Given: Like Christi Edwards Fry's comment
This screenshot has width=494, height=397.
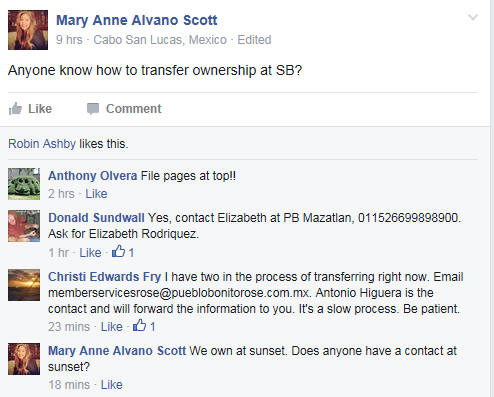Looking at the screenshot, I should (x=112, y=327).
